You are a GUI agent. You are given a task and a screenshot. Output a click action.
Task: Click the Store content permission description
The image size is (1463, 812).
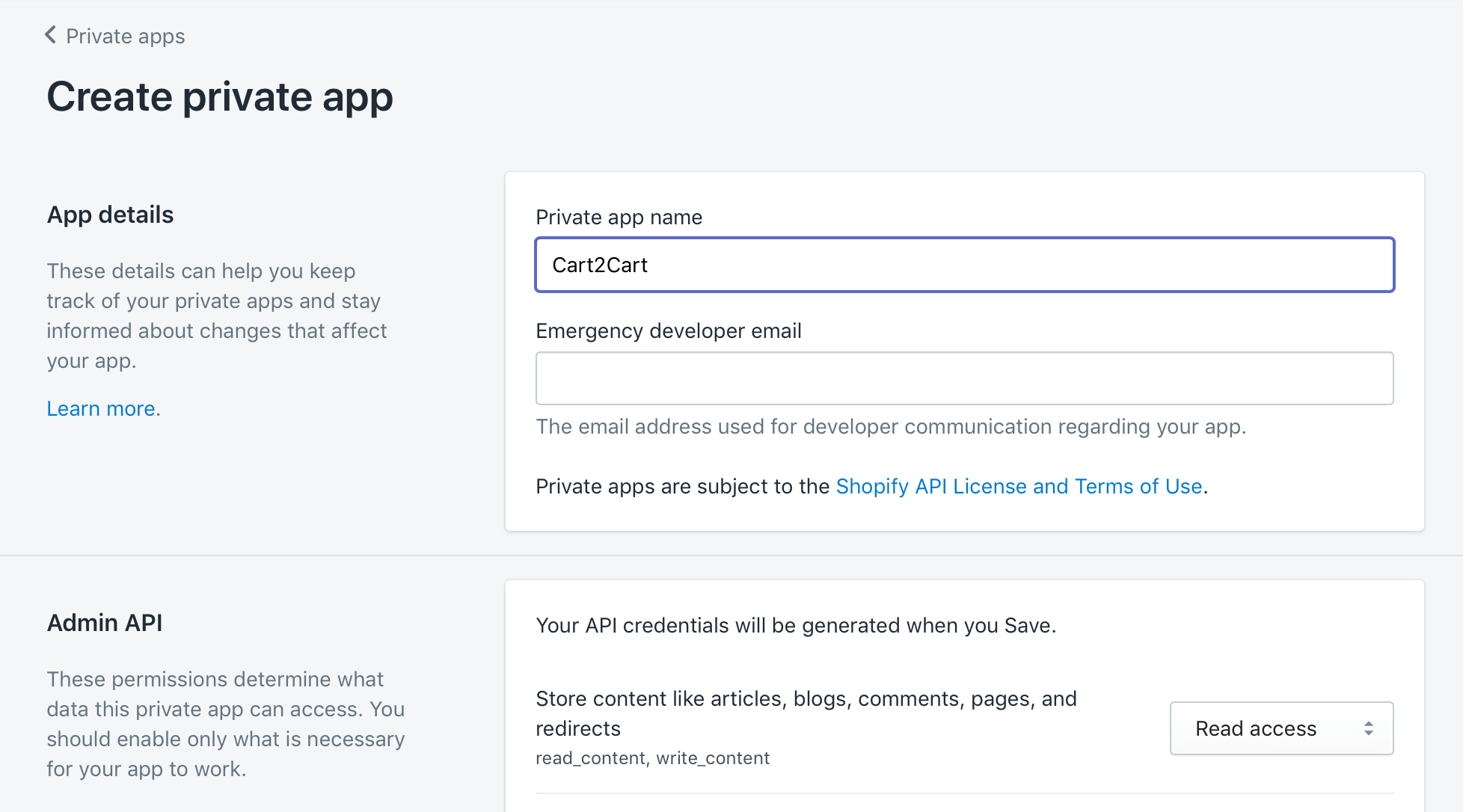[x=806, y=713]
